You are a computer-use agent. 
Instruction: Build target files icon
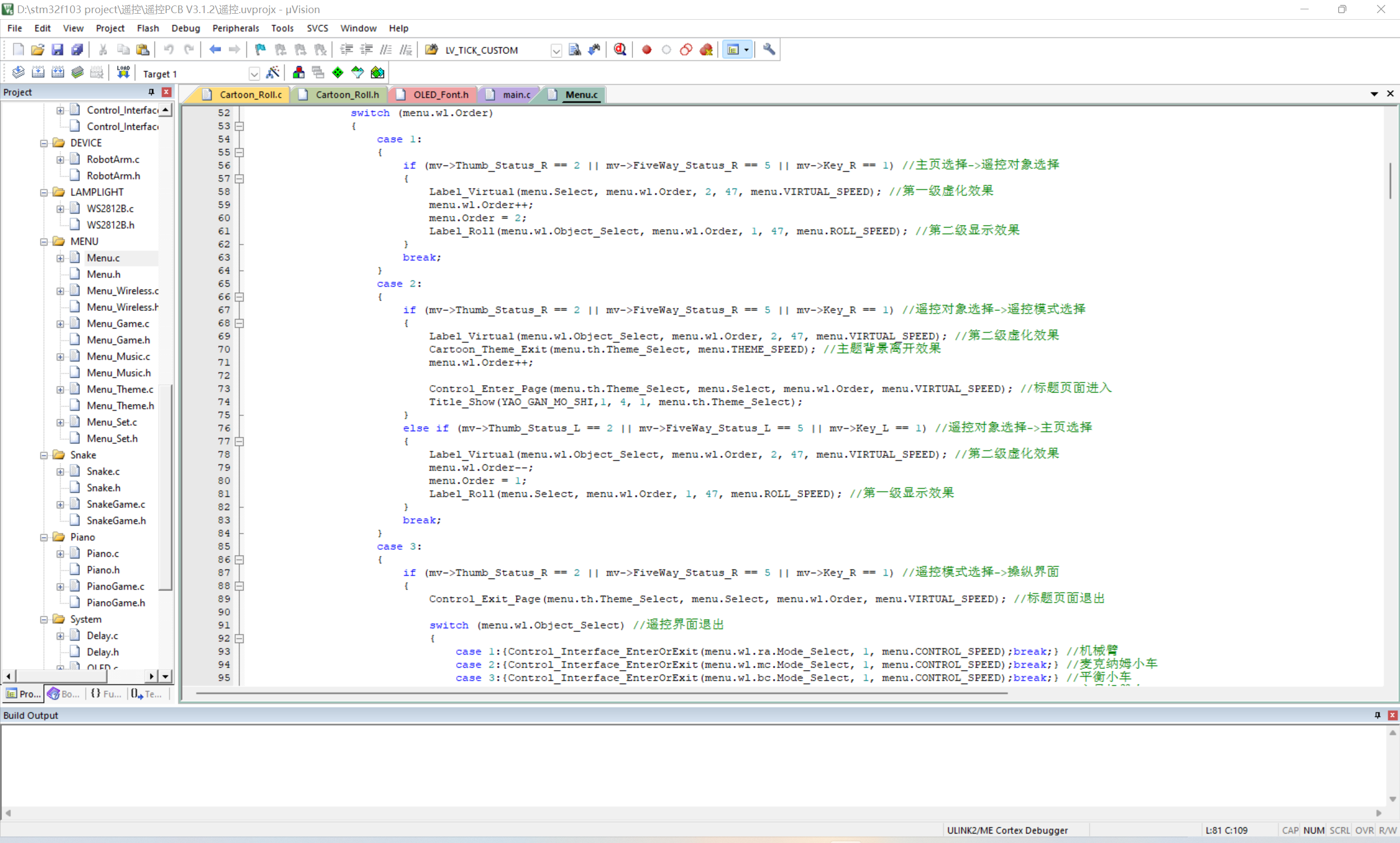(x=38, y=73)
